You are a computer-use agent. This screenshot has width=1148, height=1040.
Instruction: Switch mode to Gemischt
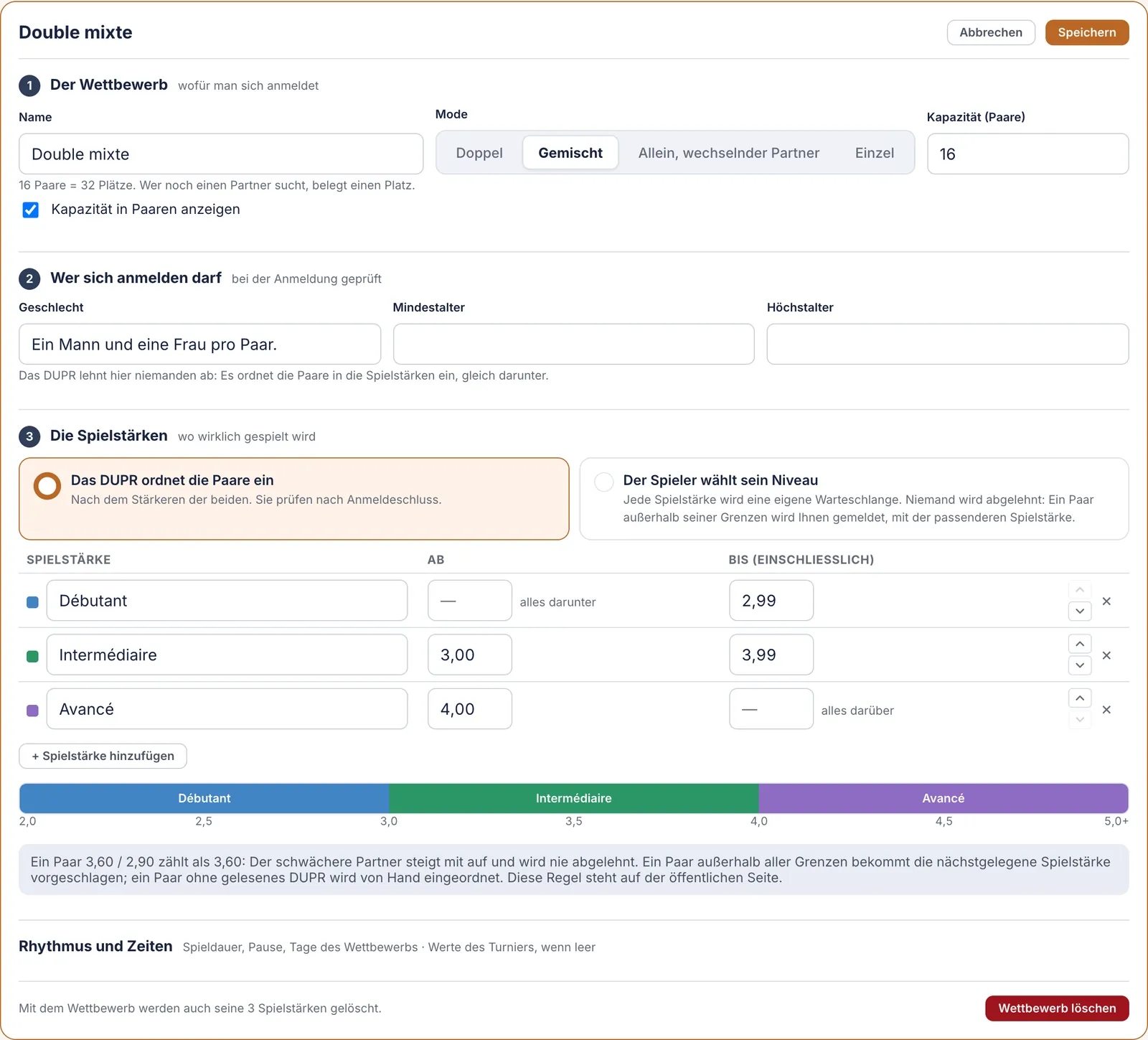570,153
